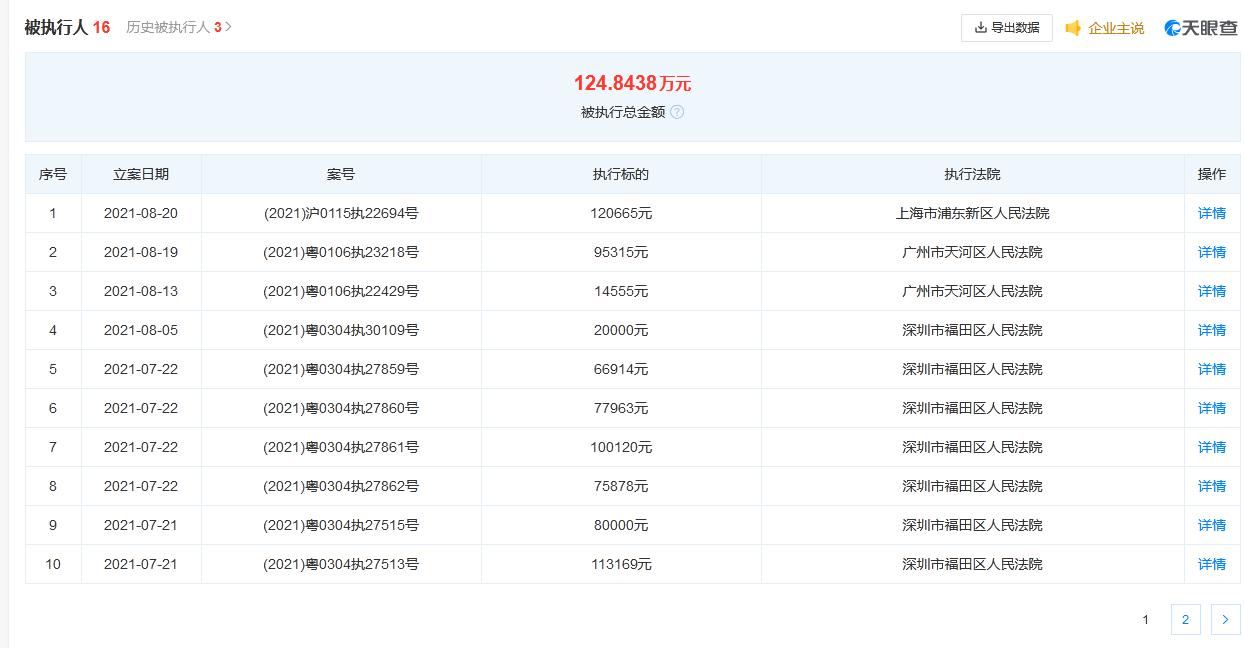Open 详情 for case 粤0304执27513号
This screenshot has width=1244, height=648.
coord(1211,564)
